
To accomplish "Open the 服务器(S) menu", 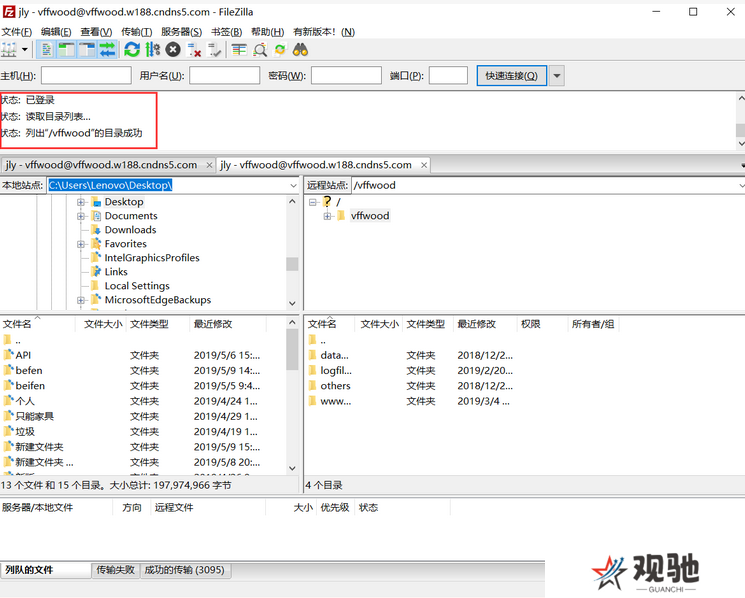I will point(181,32).
